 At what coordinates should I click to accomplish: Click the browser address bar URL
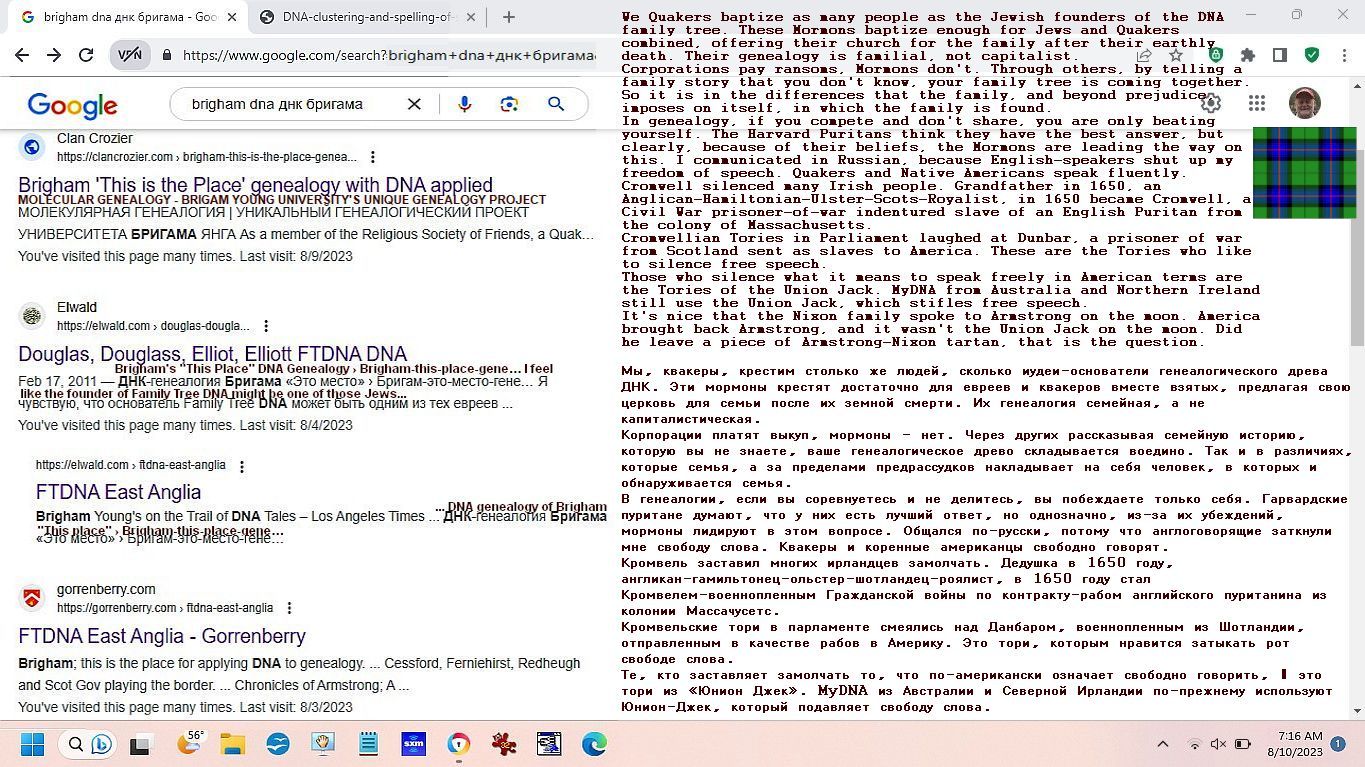[x=388, y=56]
